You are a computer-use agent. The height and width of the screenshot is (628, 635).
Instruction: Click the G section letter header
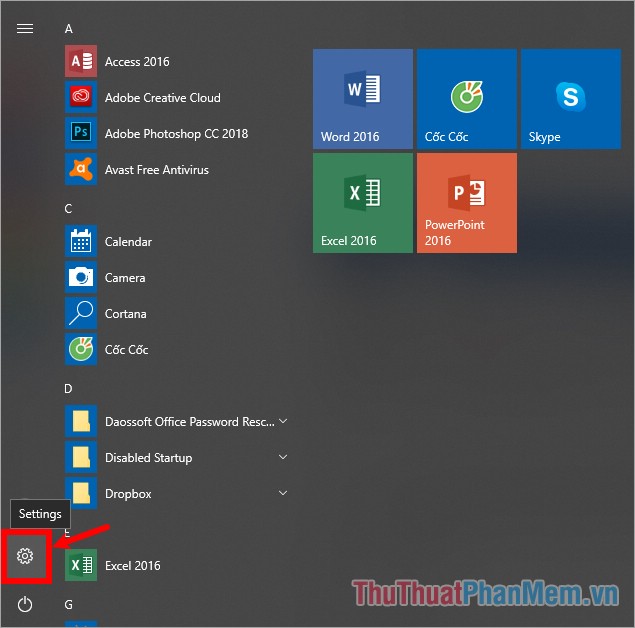click(68, 605)
